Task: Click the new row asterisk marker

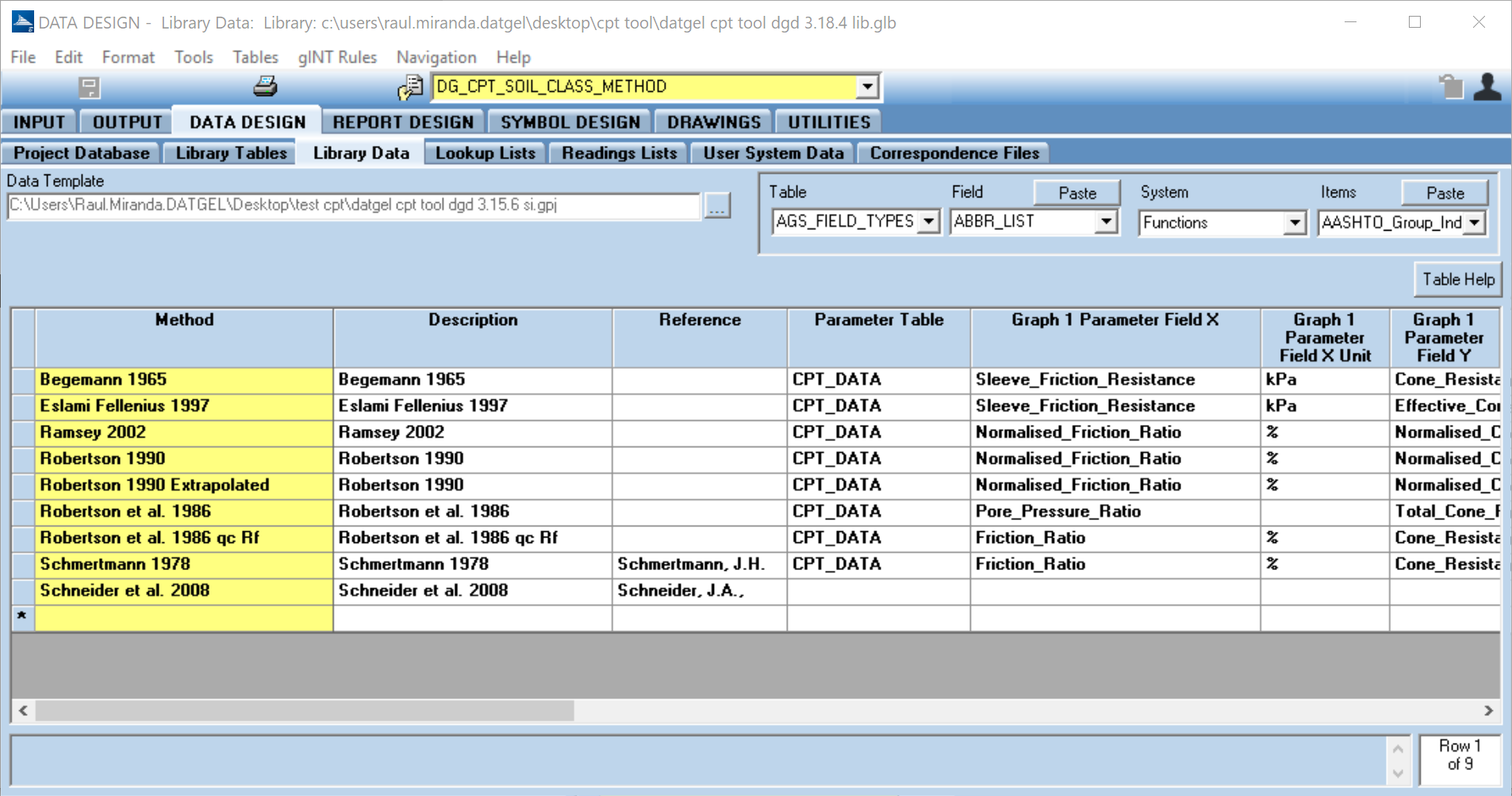Action: tap(22, 616)
